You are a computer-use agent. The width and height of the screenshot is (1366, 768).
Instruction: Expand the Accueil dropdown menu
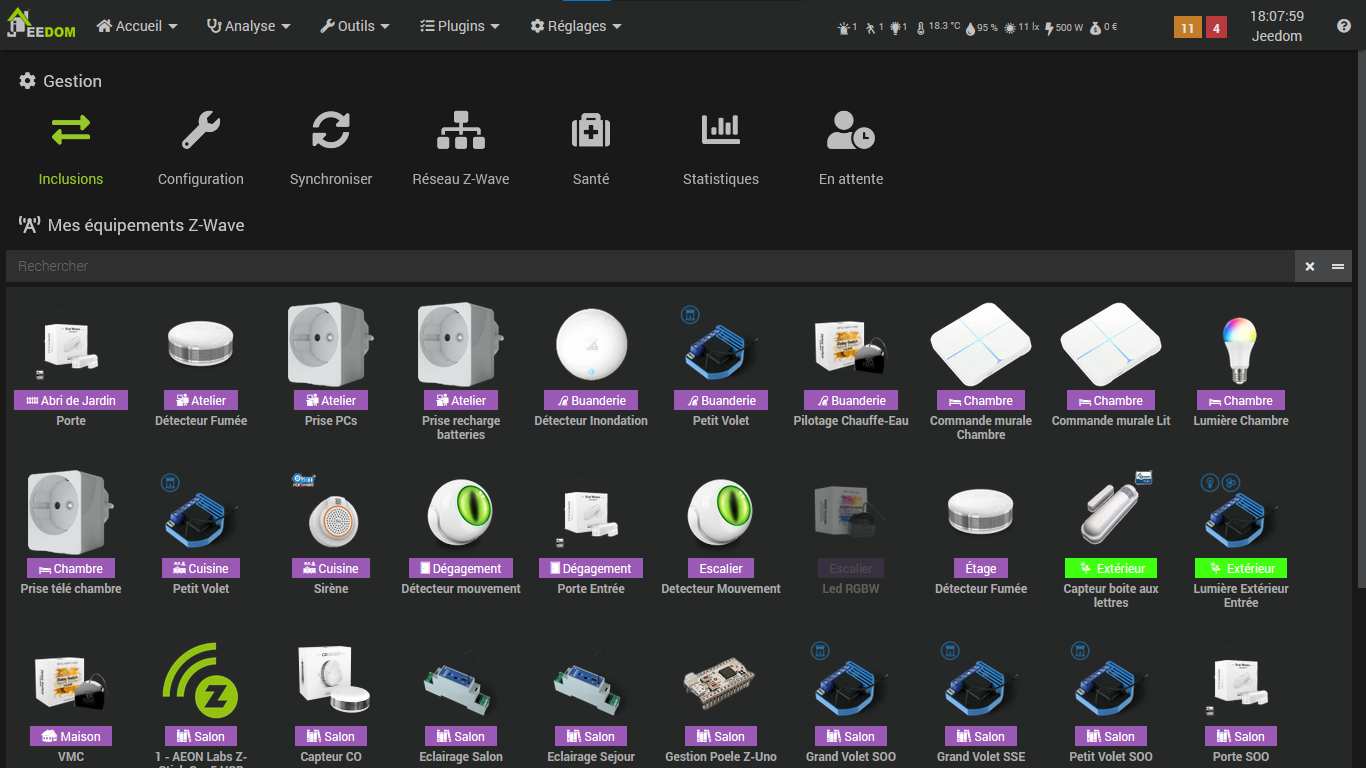(x=137, y=26)
